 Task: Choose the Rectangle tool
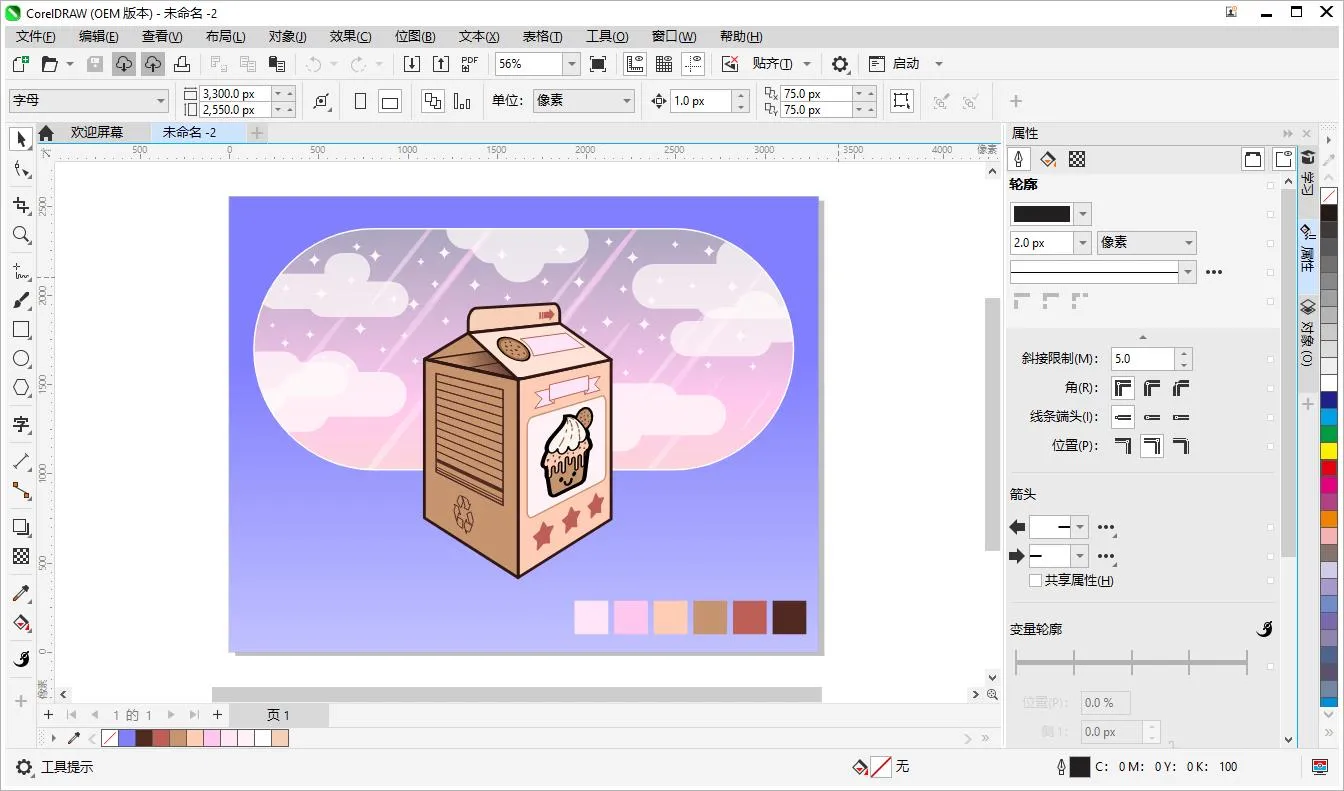[21, 330]
